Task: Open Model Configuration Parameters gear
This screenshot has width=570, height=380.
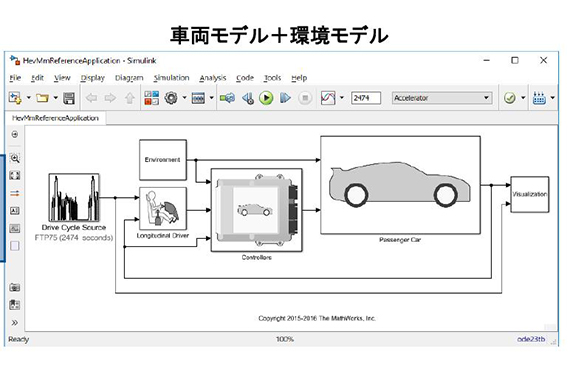Action: click(171, 98)
